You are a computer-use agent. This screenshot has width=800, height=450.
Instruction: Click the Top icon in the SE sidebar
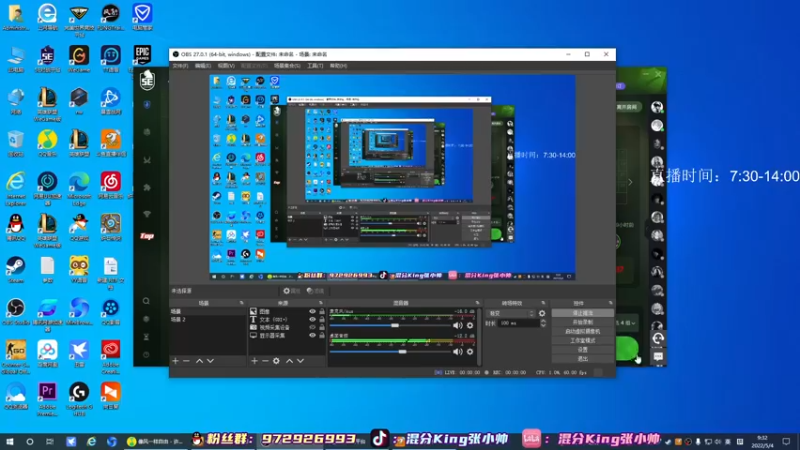coord(147,236)
